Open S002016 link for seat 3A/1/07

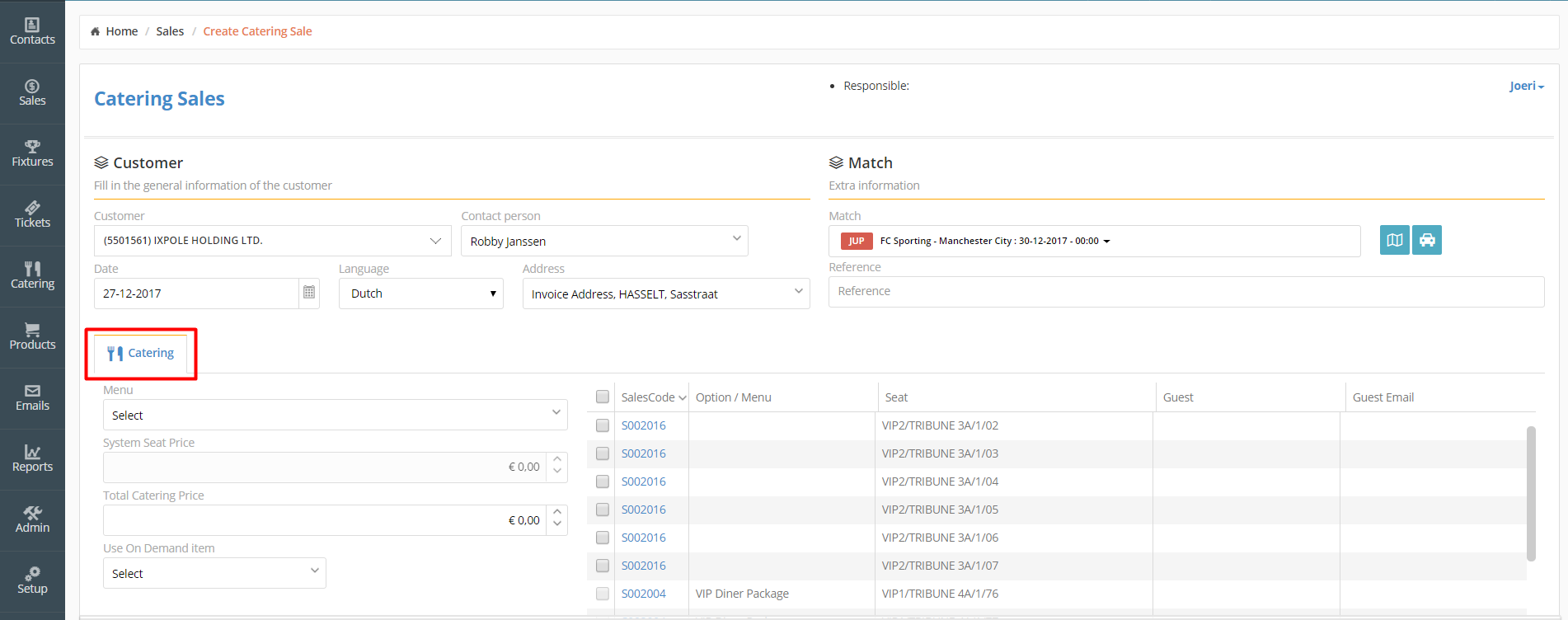643,566
